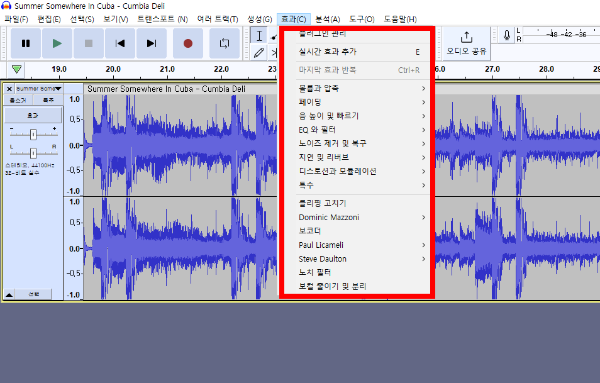Close the open 효과(C) menu
600x383 pixels.
pyautogui.click(x=293, y=19)
